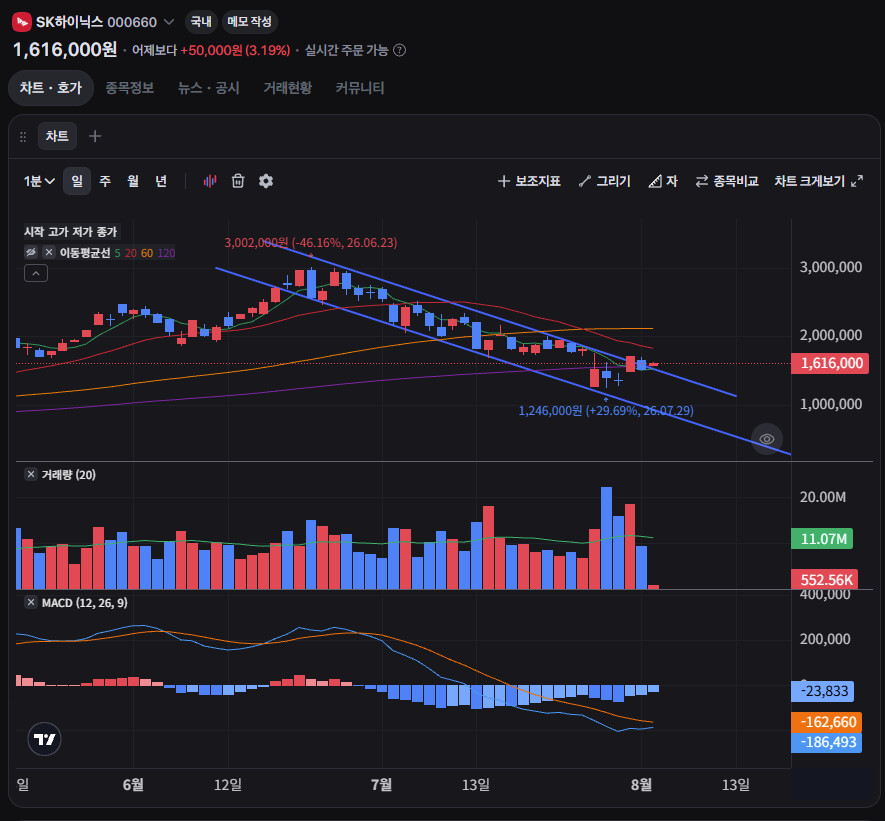Image resolution: width=885 pixels, height=821 pixels.
Task: Toggle moving average visibility eye icon
Action: pyautogui.click(x=31, y=252)
